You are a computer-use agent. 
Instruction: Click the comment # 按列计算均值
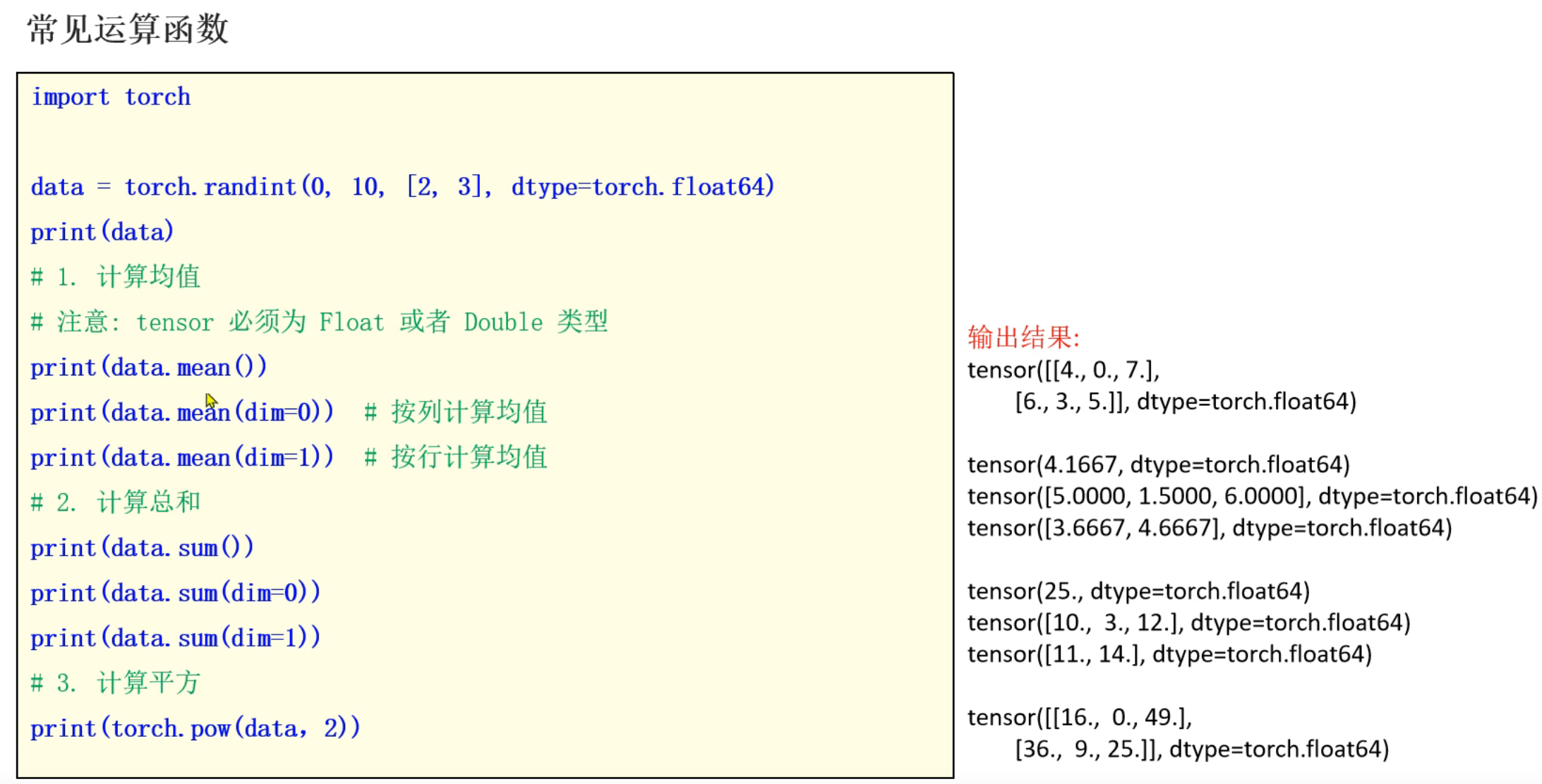[x=456, y=412]
